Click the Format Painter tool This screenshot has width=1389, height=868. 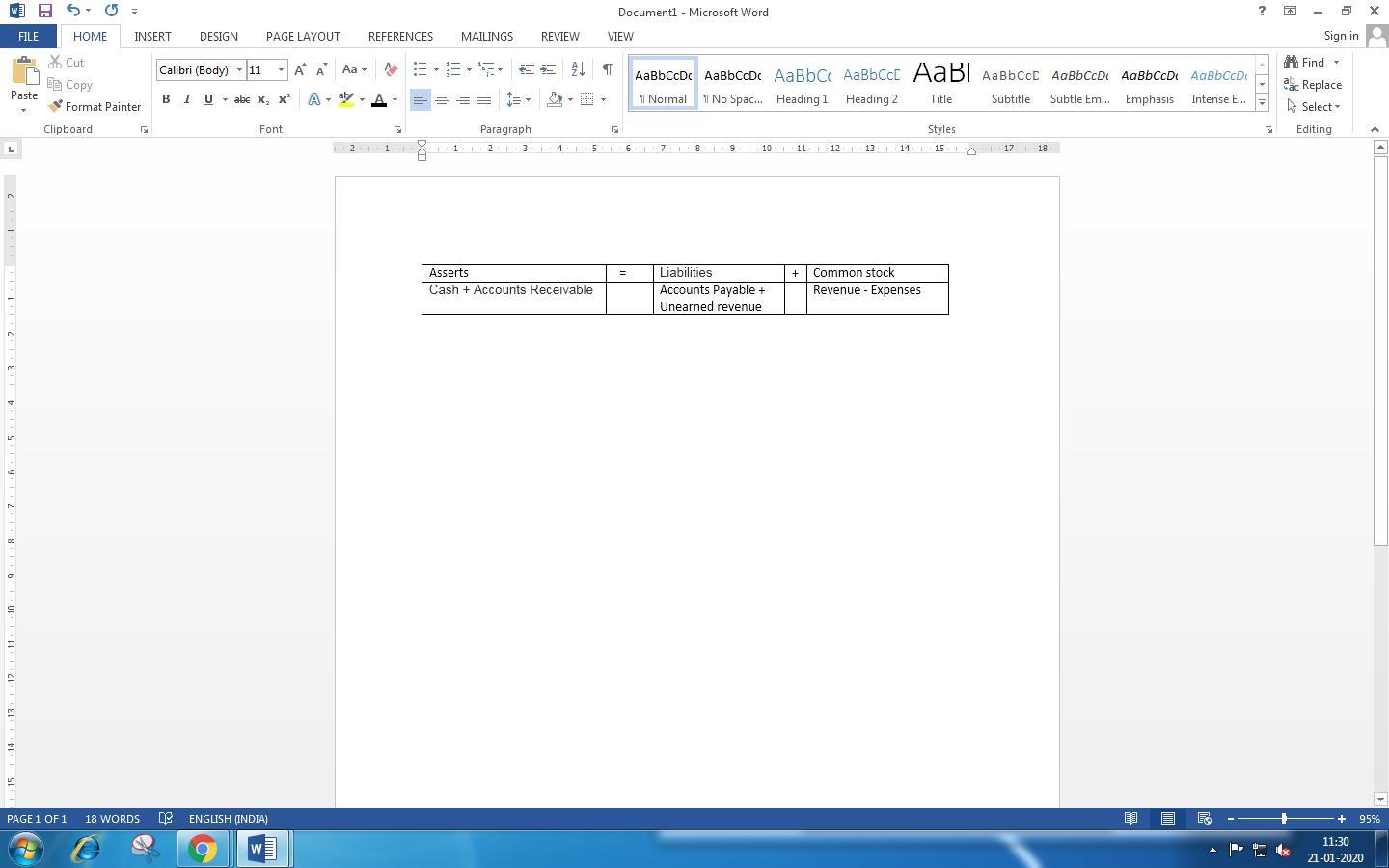(95, 107)
